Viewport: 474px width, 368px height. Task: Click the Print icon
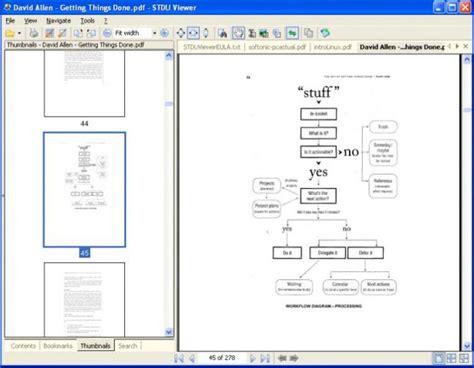(34, 33)
